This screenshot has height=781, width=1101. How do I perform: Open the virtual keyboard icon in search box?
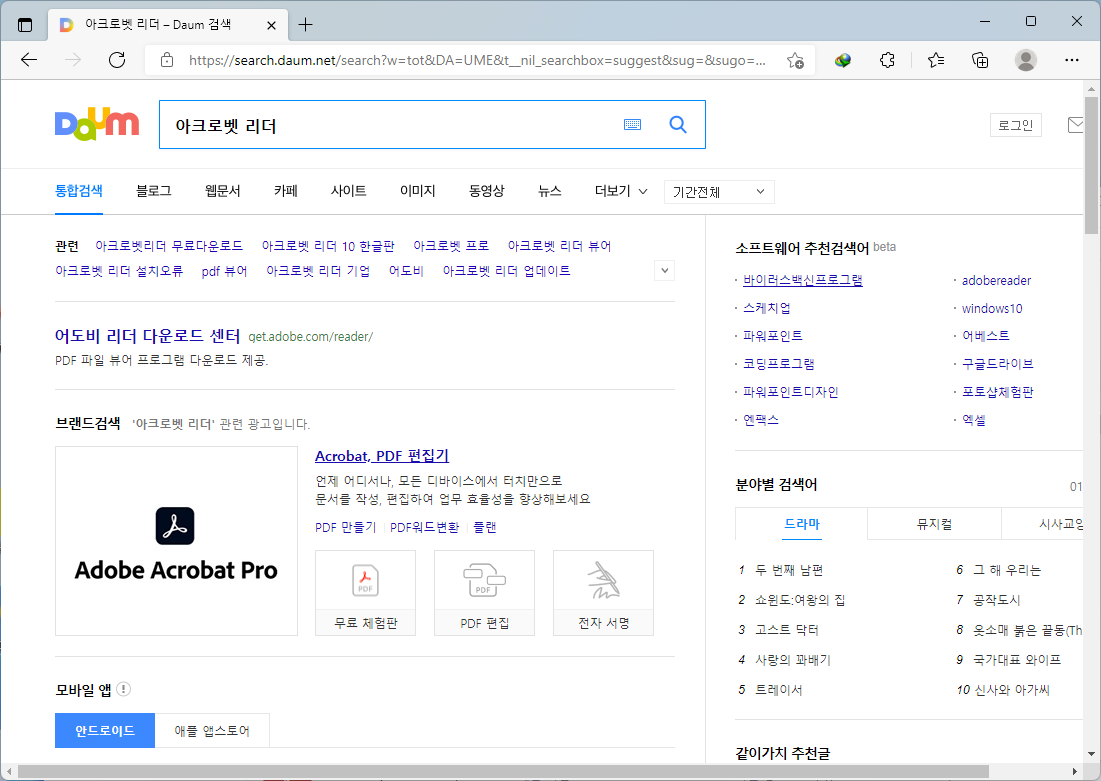coord(632,124)
